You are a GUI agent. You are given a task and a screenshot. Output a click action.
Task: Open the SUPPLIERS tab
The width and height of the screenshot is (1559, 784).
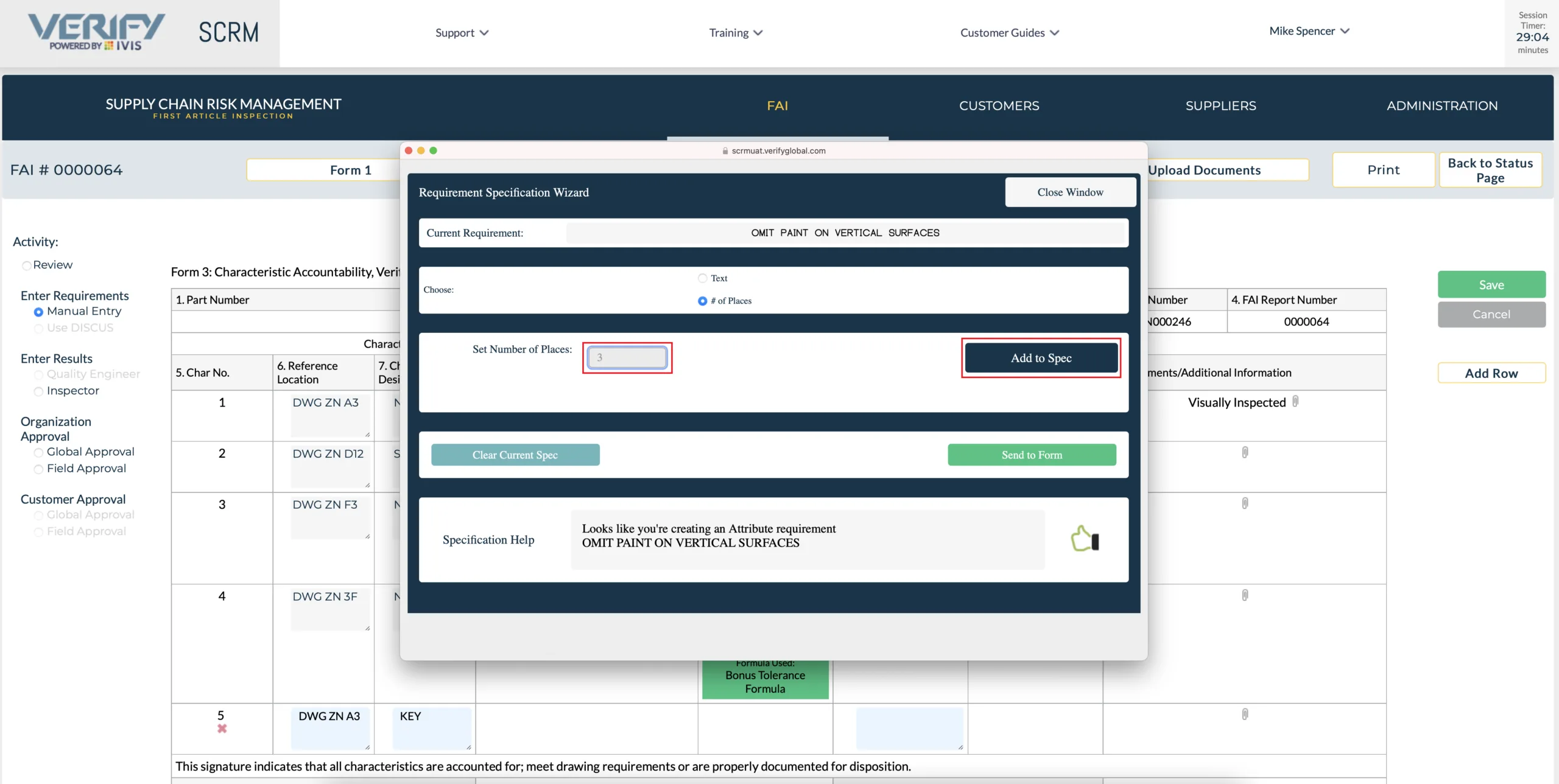click(1220, 106)
